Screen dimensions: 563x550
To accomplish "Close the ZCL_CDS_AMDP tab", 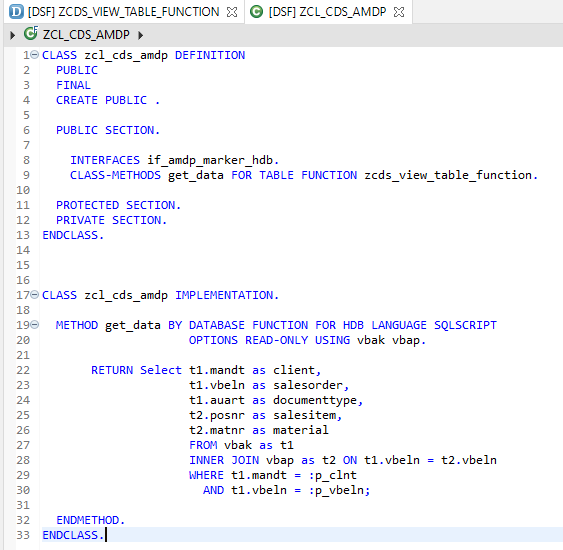I will point(399,12).
